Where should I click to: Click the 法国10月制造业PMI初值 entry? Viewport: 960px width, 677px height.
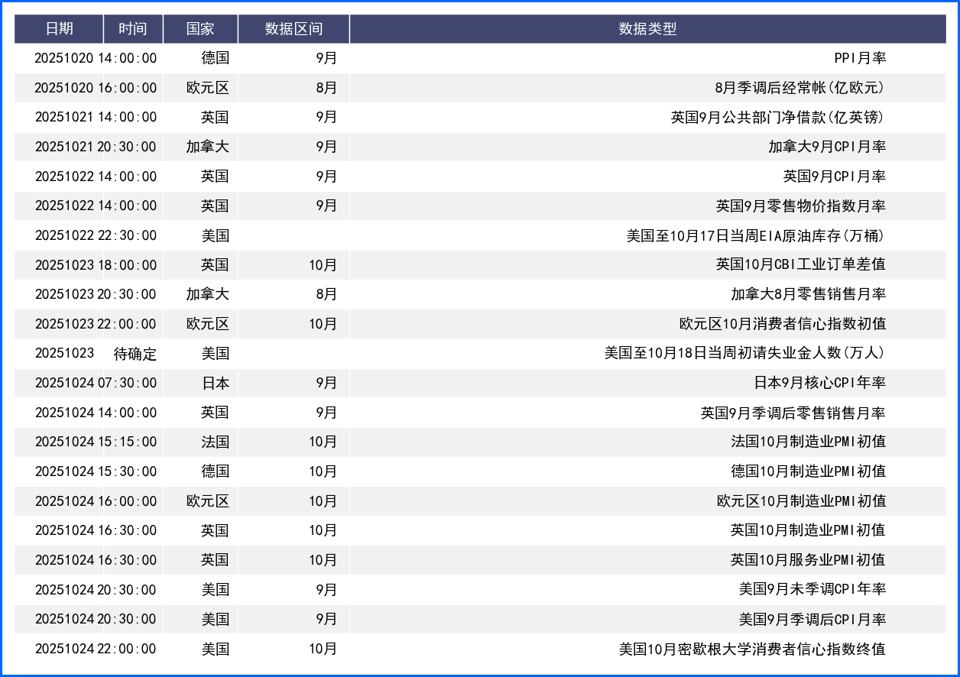807,442
